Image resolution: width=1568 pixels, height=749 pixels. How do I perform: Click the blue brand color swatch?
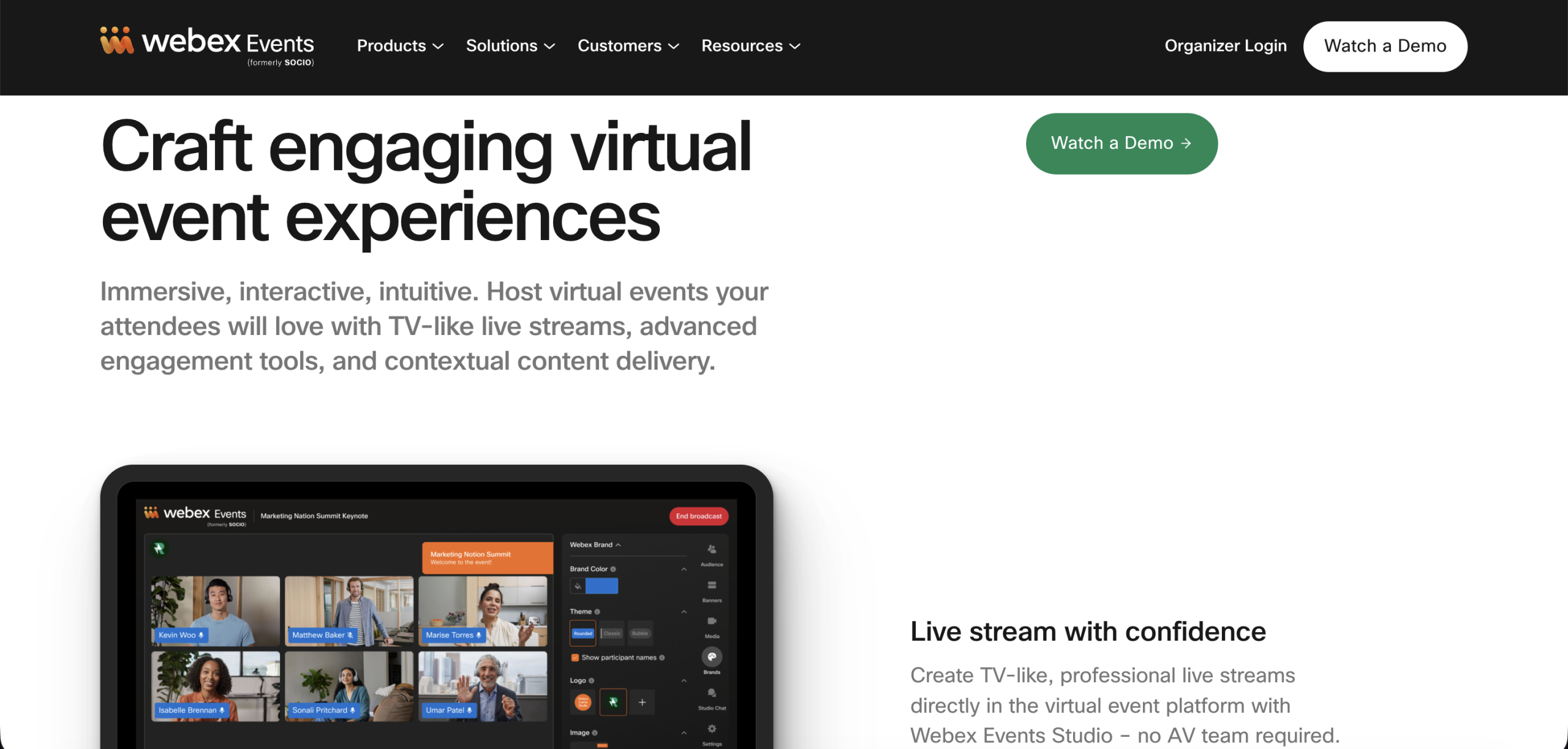[601, 586]
